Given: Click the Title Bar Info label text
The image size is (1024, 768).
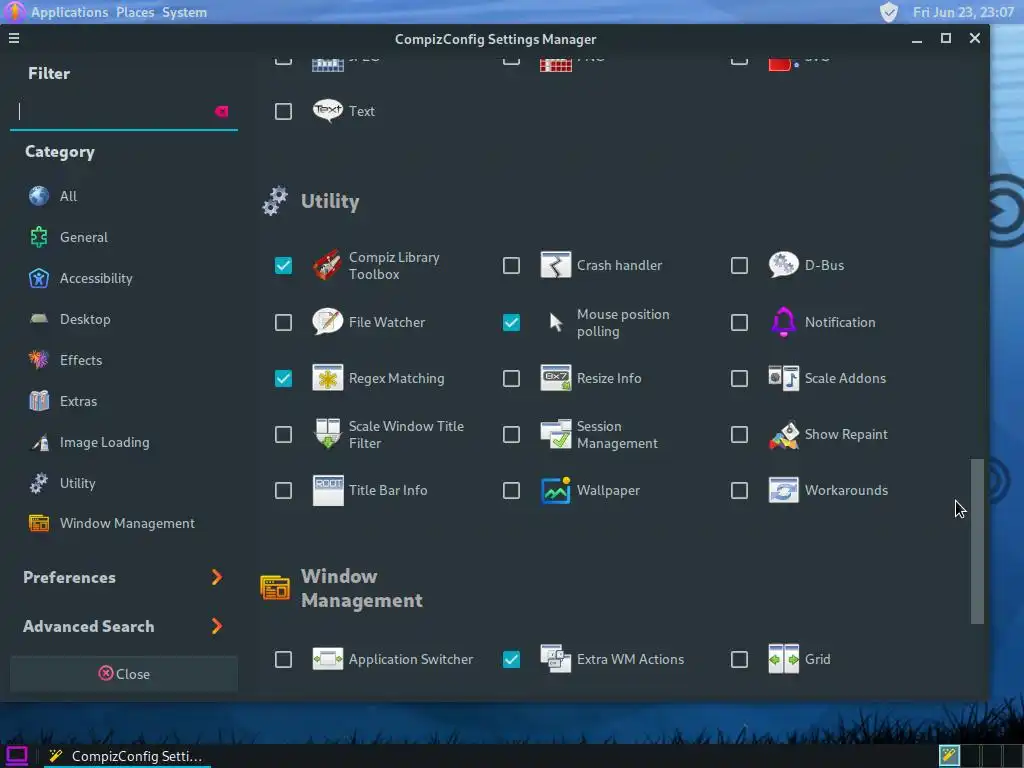Looking at the screenshot, I should tap(388, 490).
